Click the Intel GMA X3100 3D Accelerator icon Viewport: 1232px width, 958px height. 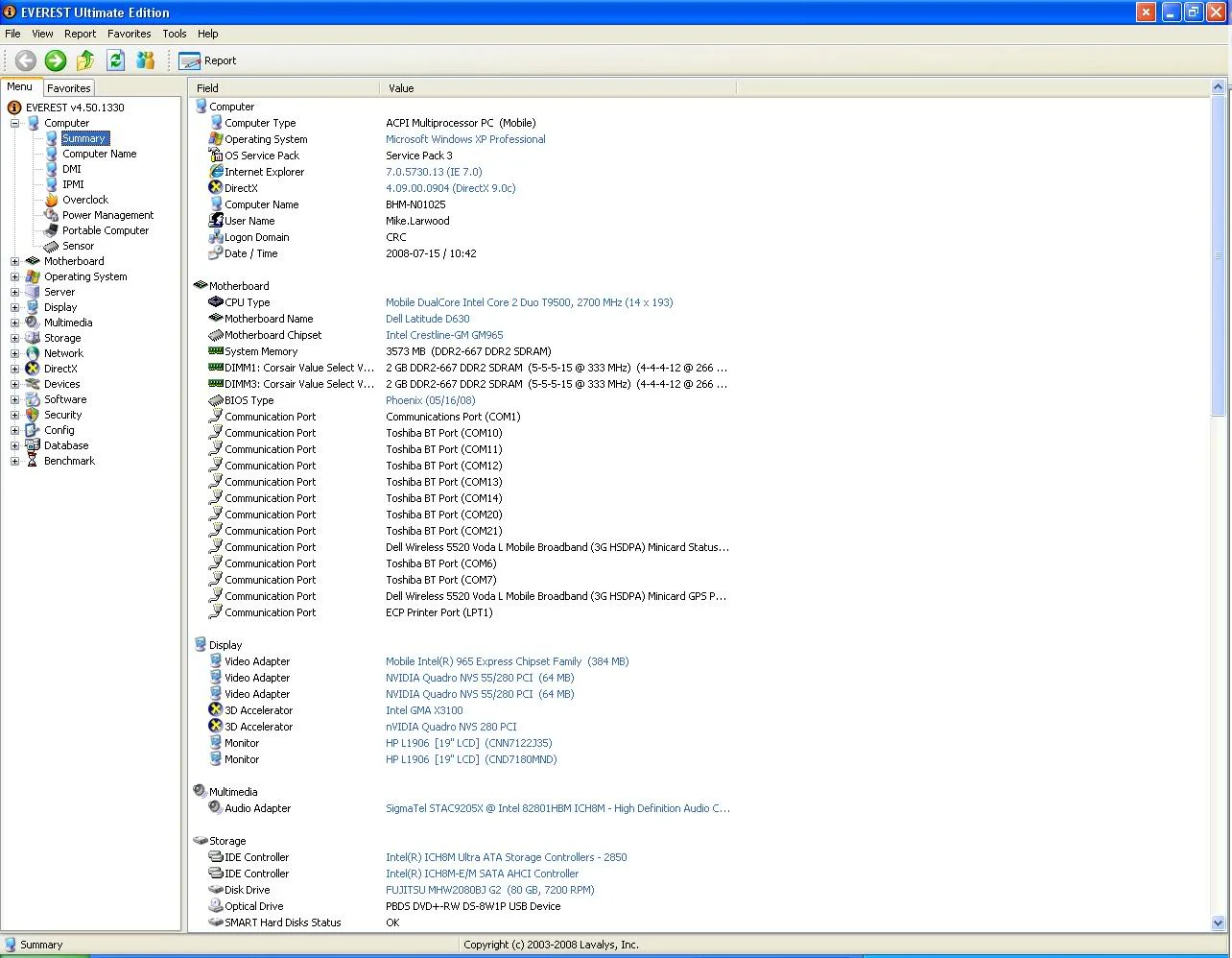pyautogui.click(x=216, y=710)
